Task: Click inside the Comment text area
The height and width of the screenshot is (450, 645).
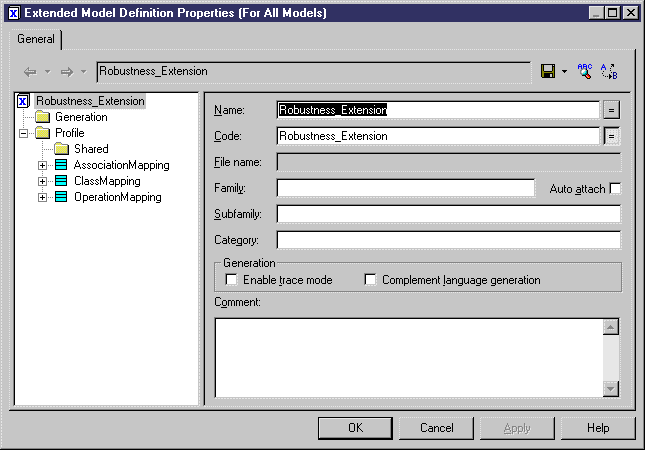Action: click(409, 357)
